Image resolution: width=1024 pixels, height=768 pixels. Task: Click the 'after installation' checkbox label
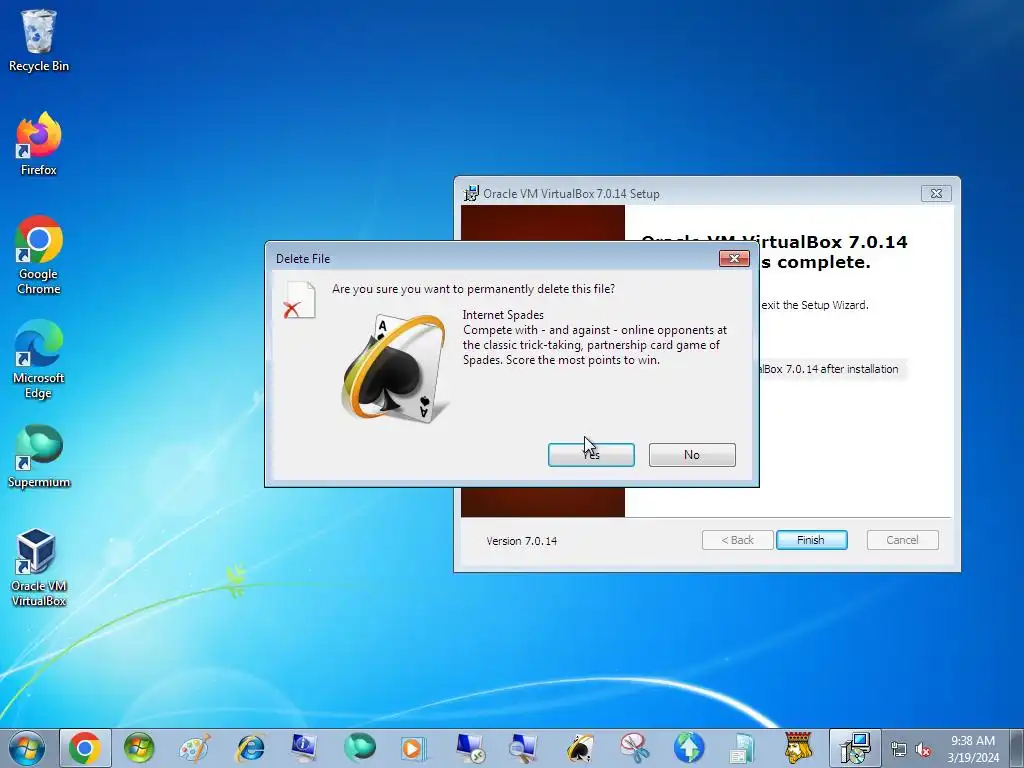tap(827, 369)
